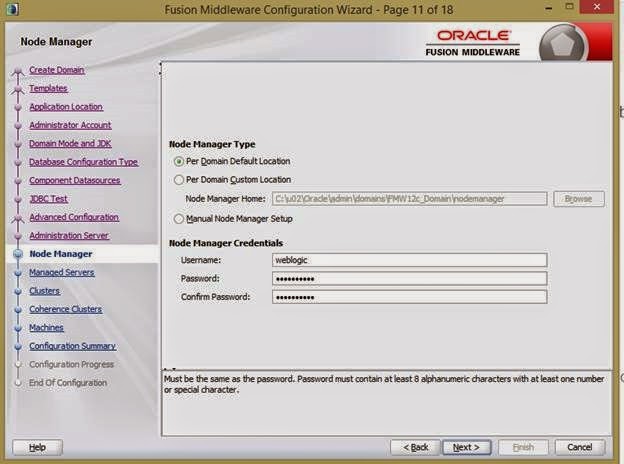Click the Administration Server step bullet icon
The width and height of the screenshot is (624, 464).
click(18, 236)
